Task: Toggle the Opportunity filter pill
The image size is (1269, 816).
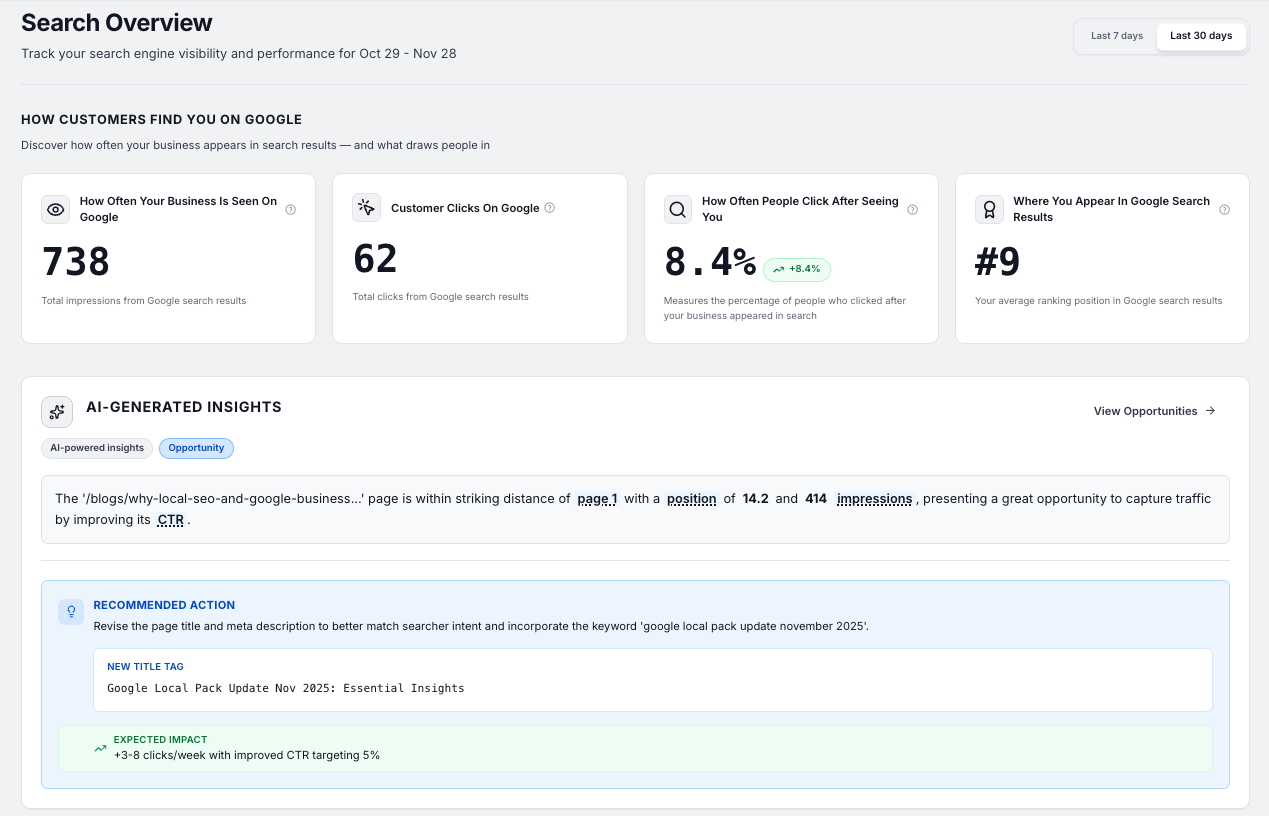Action: 196,448
